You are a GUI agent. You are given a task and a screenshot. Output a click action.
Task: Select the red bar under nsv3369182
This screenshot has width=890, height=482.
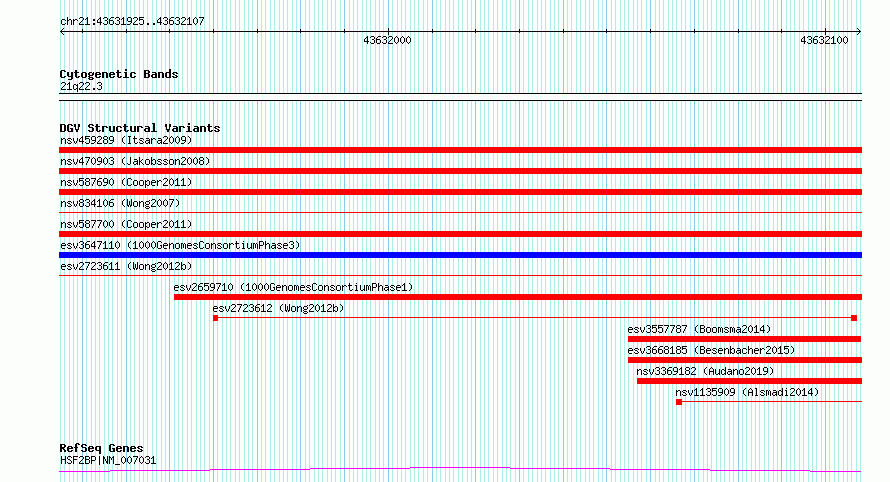749,381
